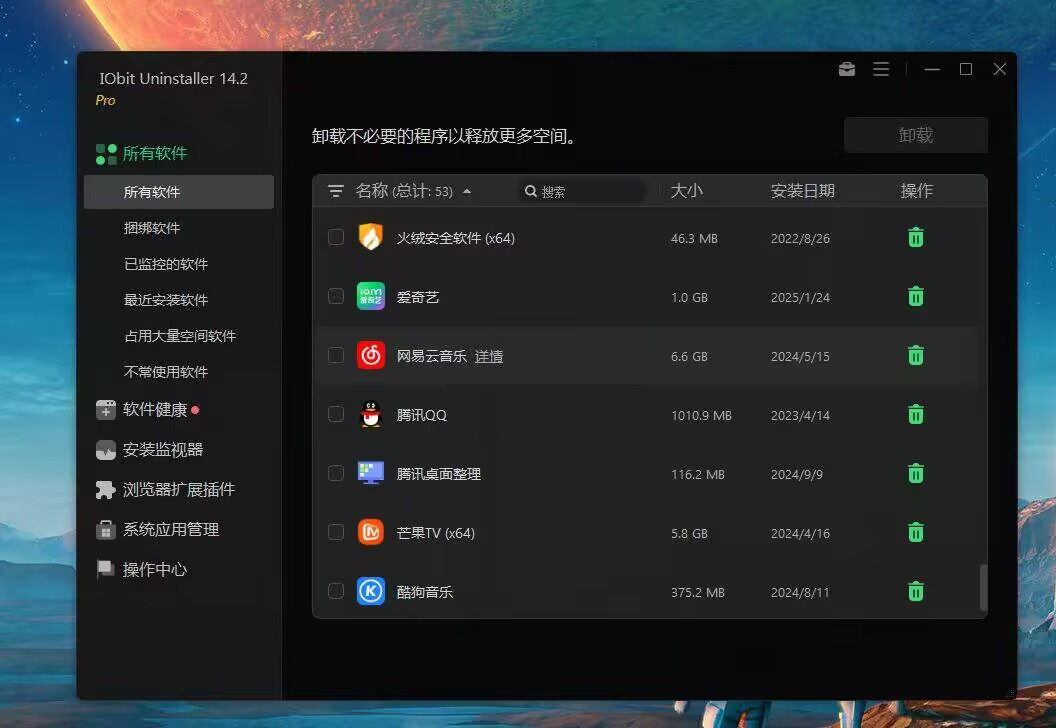Click the 爱奇艺 green app icon
The image size is (1056, 728).
click(370, 296)
